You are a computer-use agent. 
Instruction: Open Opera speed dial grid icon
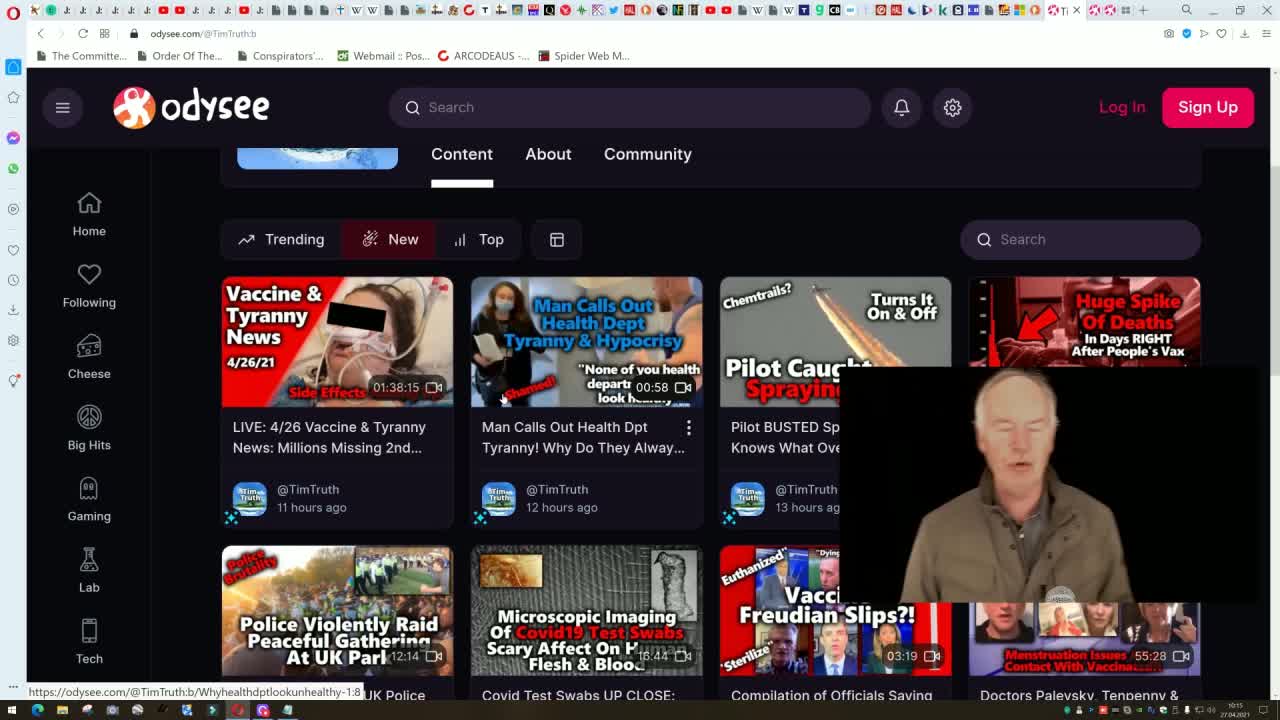click(104, 33)
